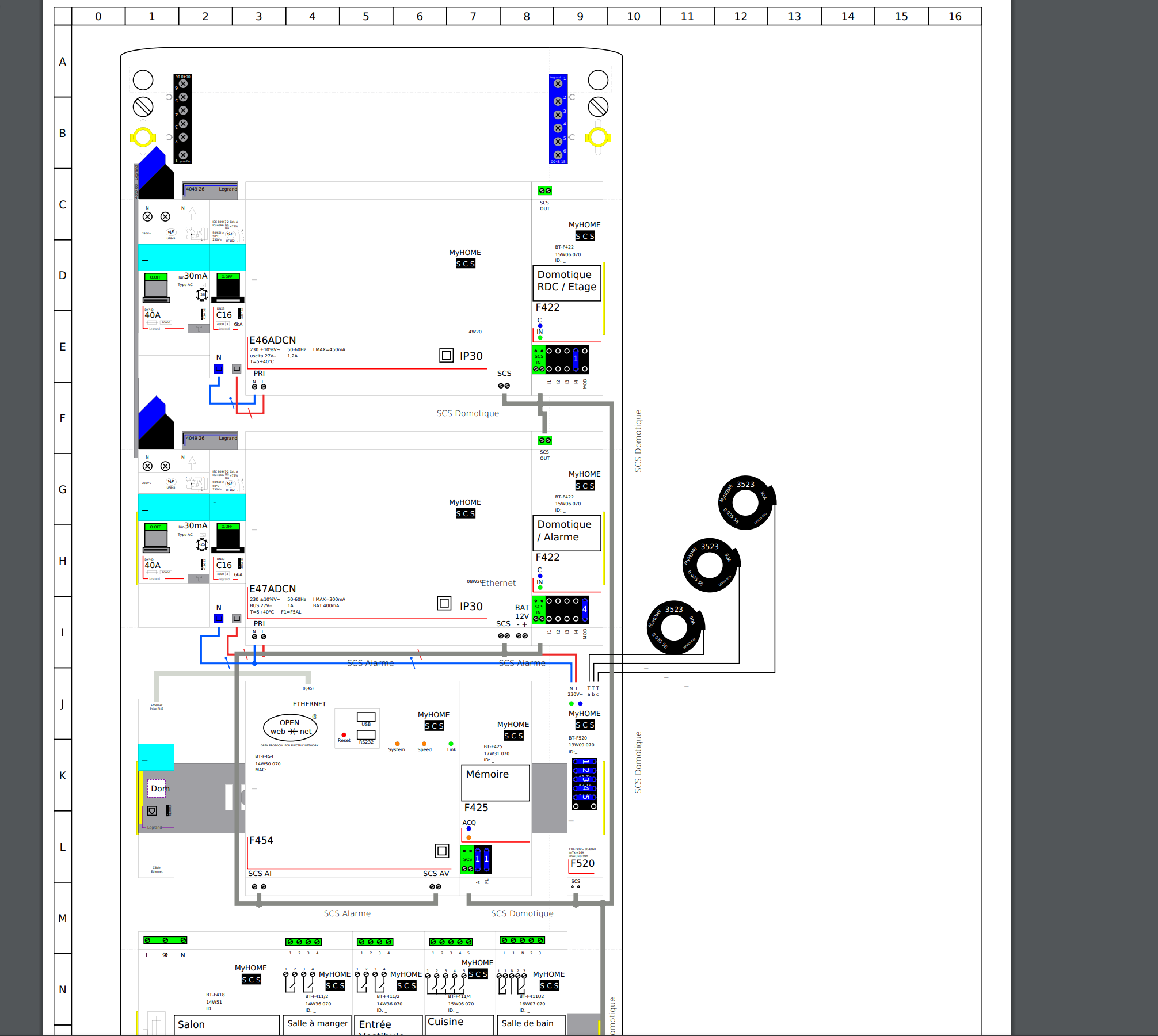
Task: Click the E47ADCN power supply label
Action: coord(273,589)
